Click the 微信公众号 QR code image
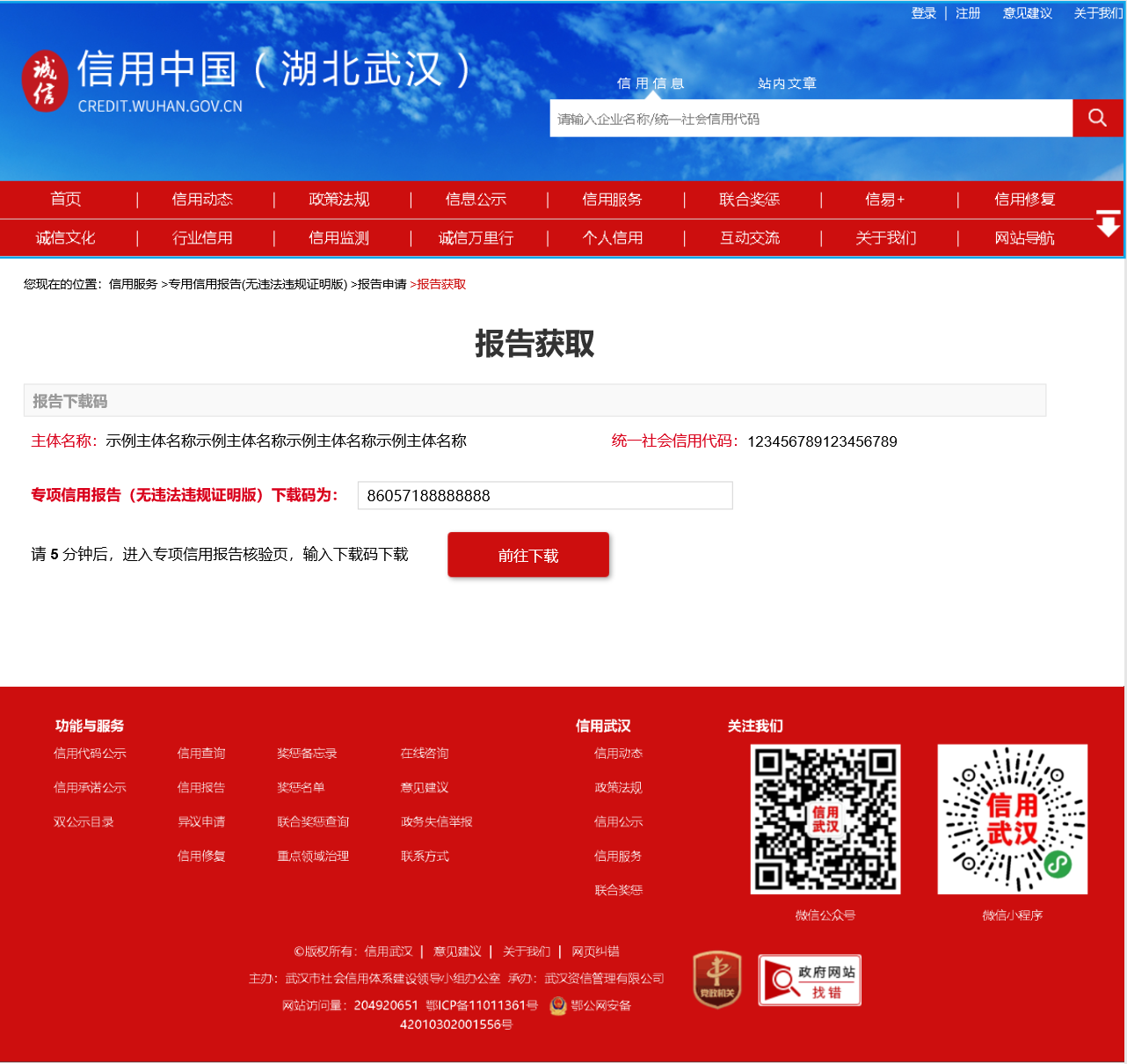The height and width of the screenshot is (1064, 1127). [x=825, y=820]
